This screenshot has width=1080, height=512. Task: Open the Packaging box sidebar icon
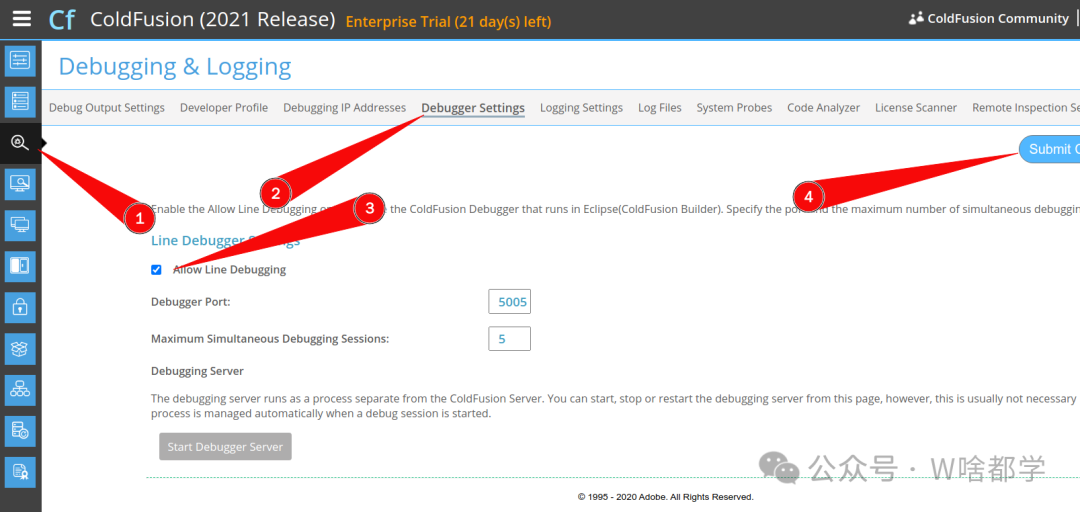[x=20, y=349]
